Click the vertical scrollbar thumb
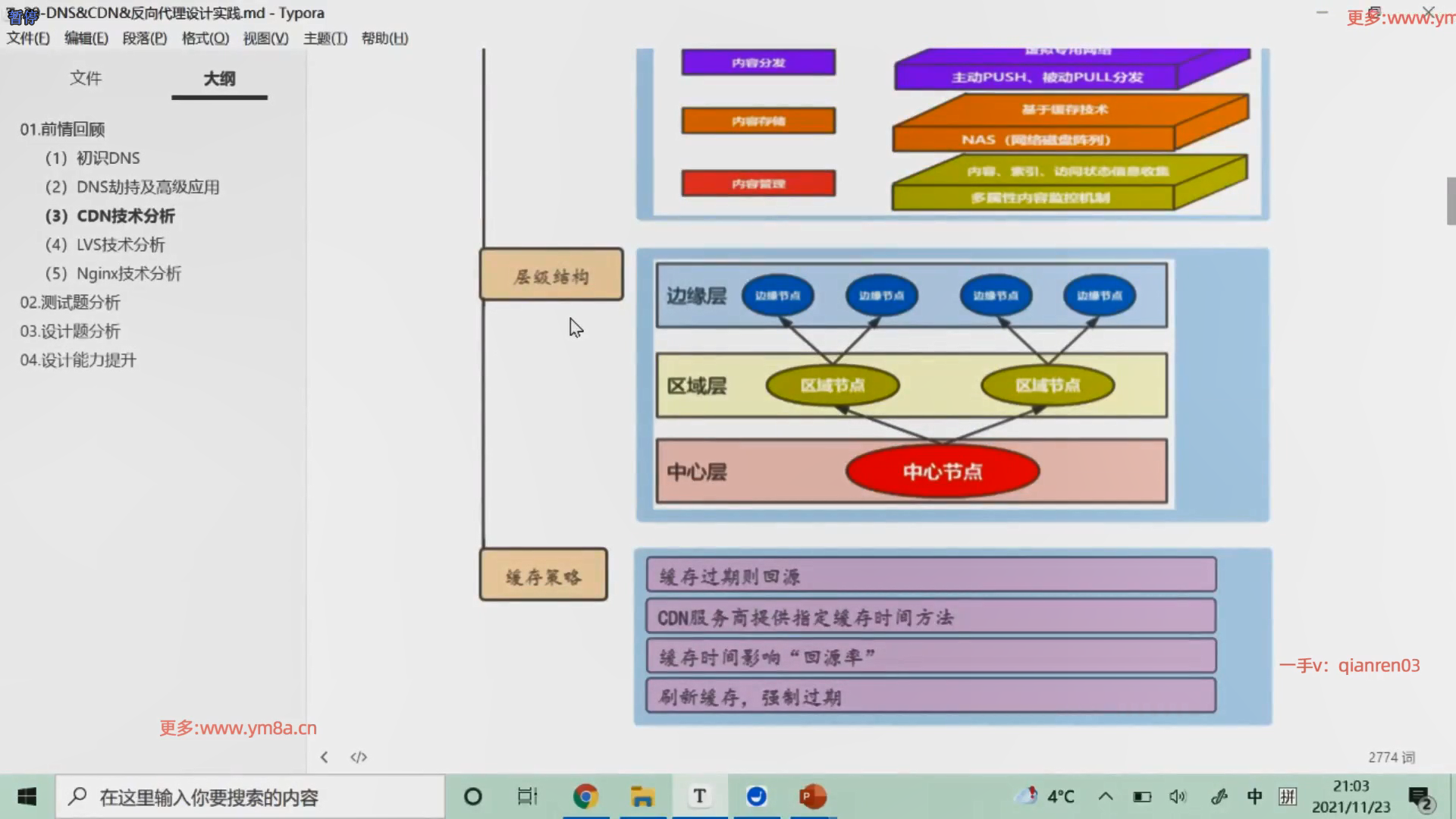This screenshot has height=819, width=1456. pos(1451,201)
